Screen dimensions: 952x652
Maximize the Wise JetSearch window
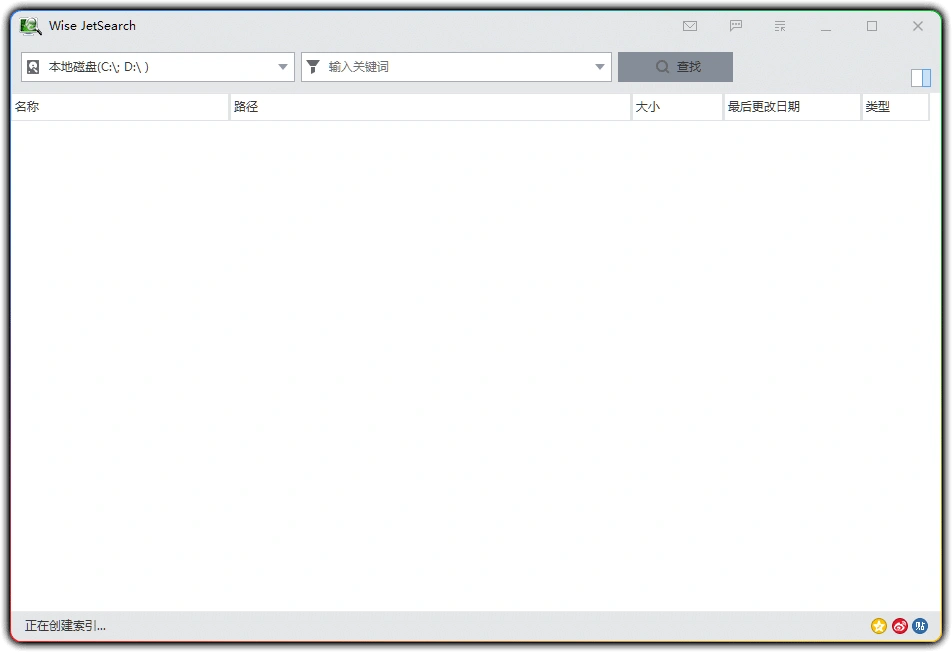pyautogui.click(x=872, y=26)
